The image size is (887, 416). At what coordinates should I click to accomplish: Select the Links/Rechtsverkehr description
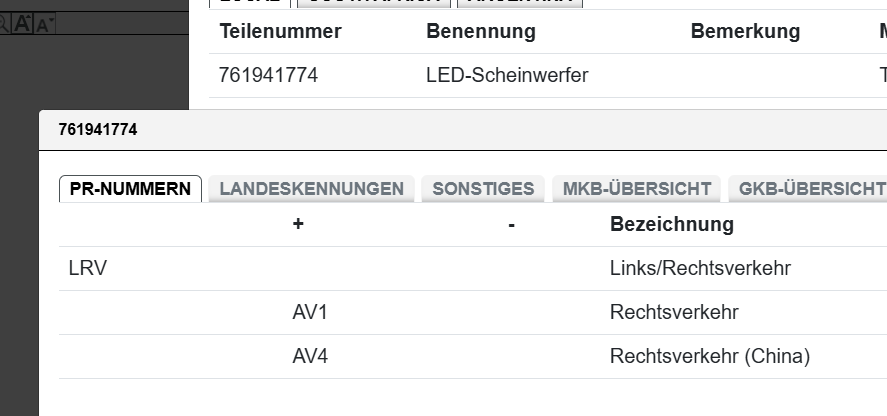[699, 268]
